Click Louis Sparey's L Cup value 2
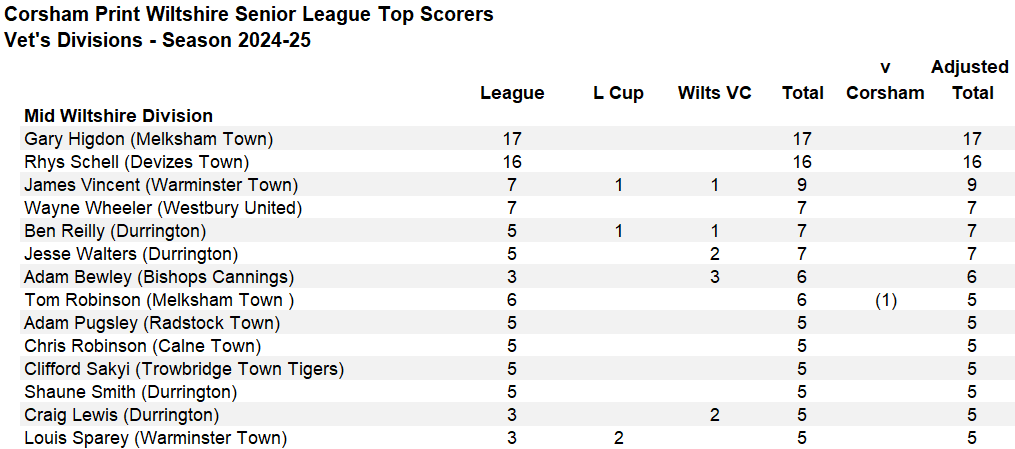This screenshot has width=1015, height=449. 618,439
